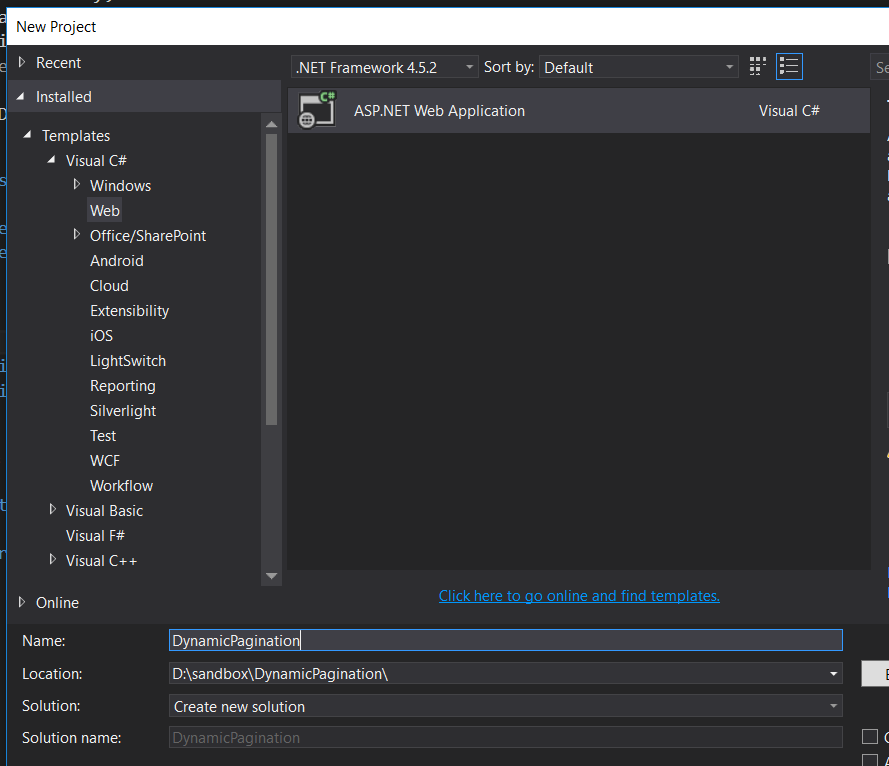This screenshot has width=889, height=766.
Task: Open the .NET Framework 4.5.2 dropdown
Action: coord(470,66)
